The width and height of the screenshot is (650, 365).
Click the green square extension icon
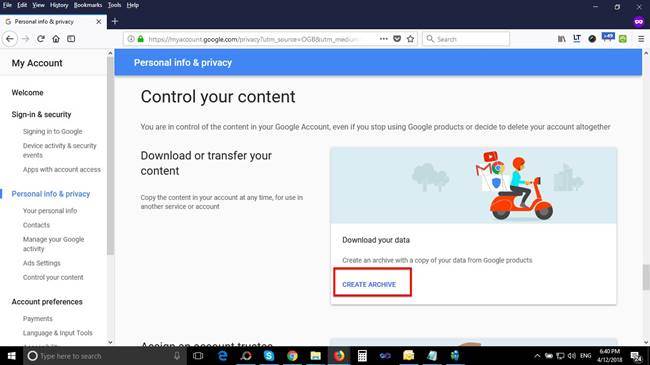click(x=623, y=39)
